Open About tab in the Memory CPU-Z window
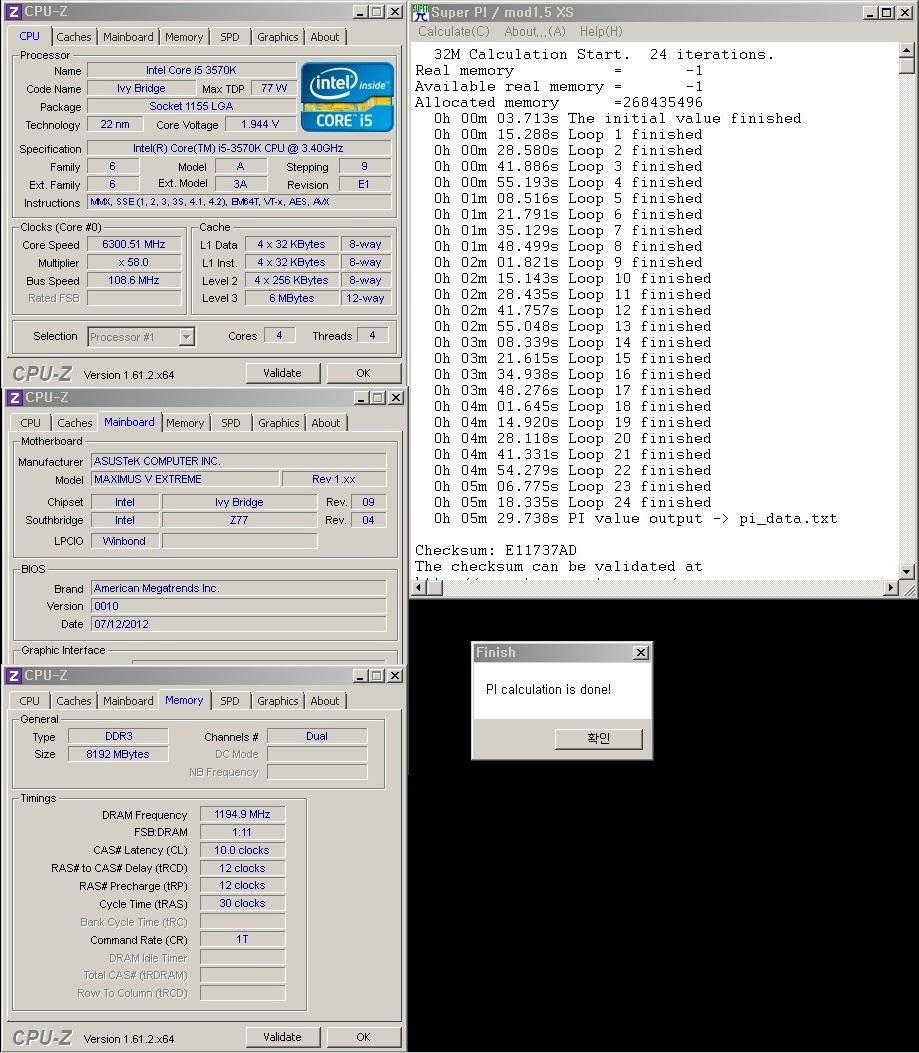Image resolution: width=919 pixels, height=1053 pixels. [x=325, y=701]
